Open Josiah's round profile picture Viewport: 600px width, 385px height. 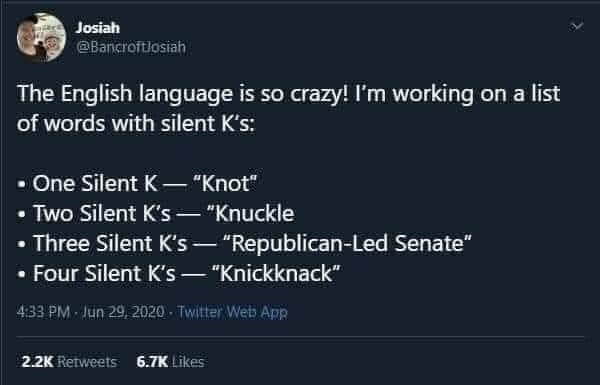pos(41,38)
